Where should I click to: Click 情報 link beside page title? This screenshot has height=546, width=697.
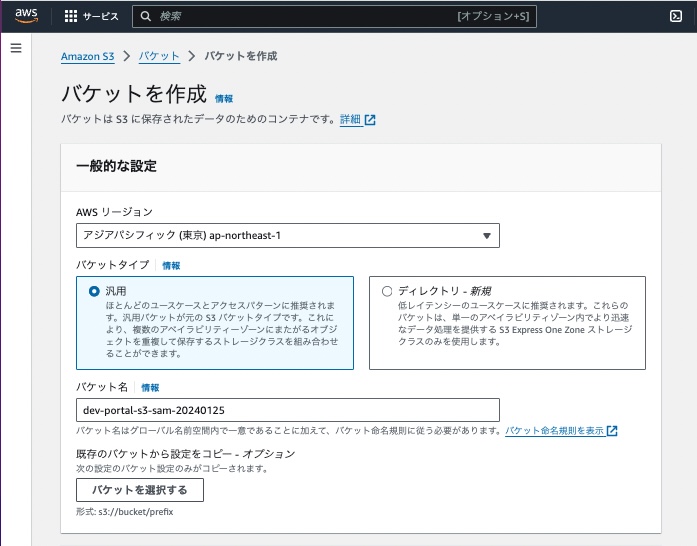coord(224,99)
